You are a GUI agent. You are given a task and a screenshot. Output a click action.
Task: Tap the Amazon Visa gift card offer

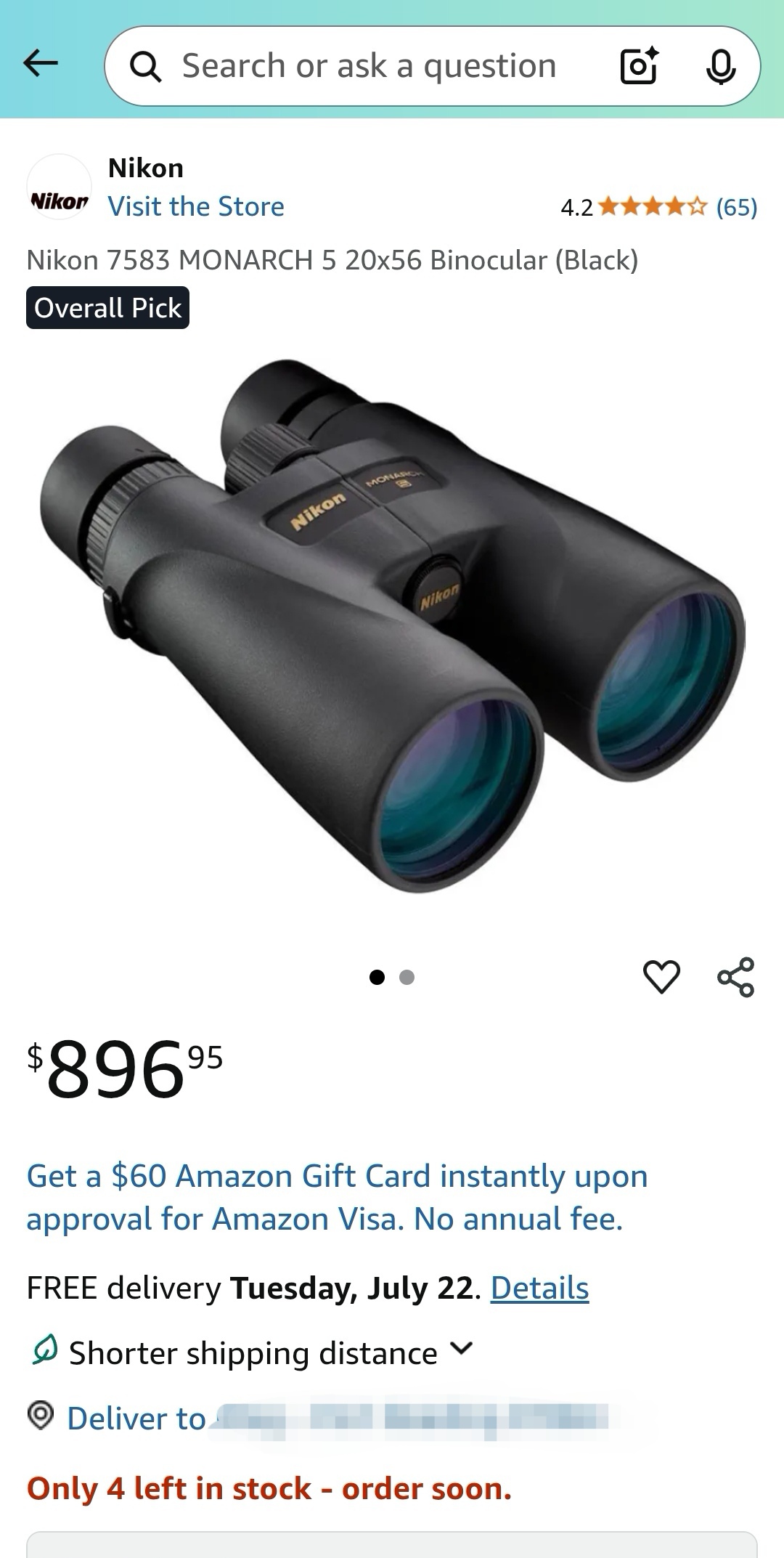click(337, 1197)
